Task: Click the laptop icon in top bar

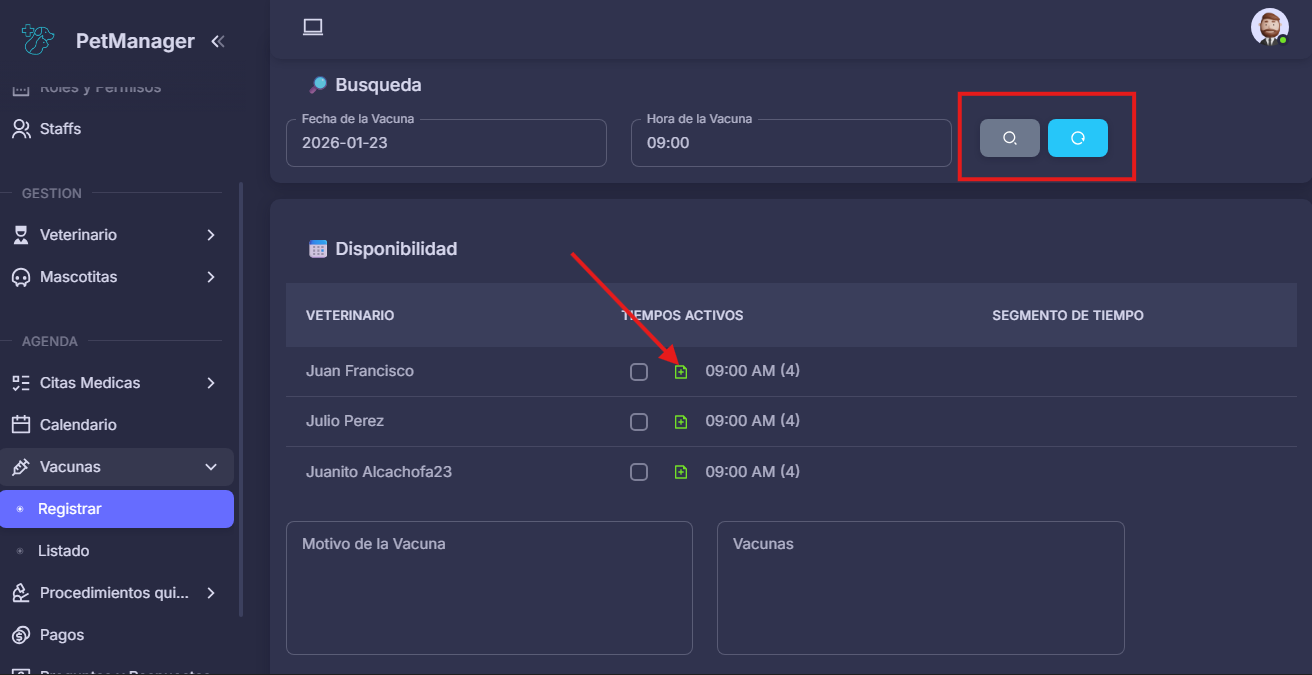Action: (x=313, y=27)
